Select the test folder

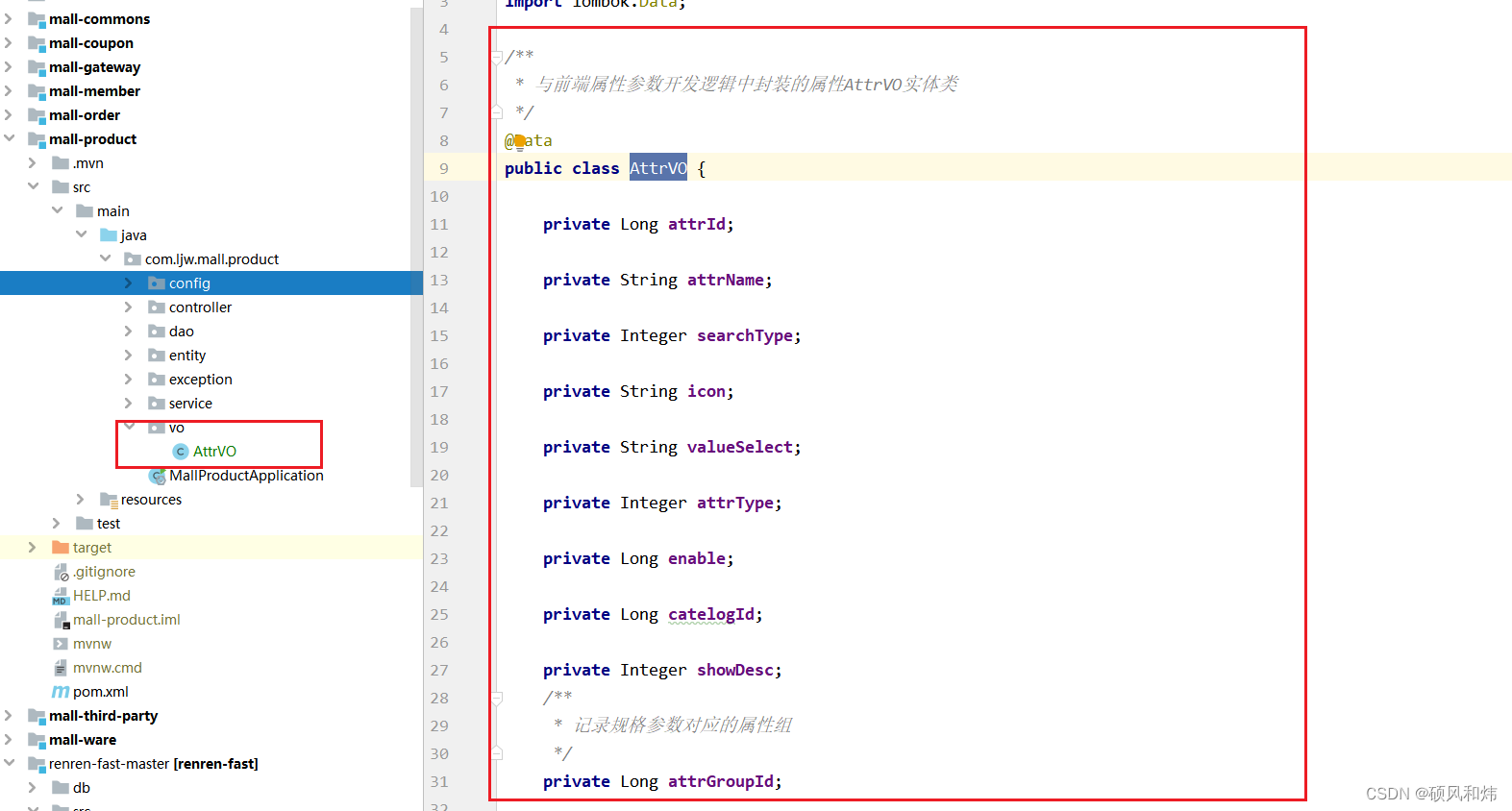[109, 524]
